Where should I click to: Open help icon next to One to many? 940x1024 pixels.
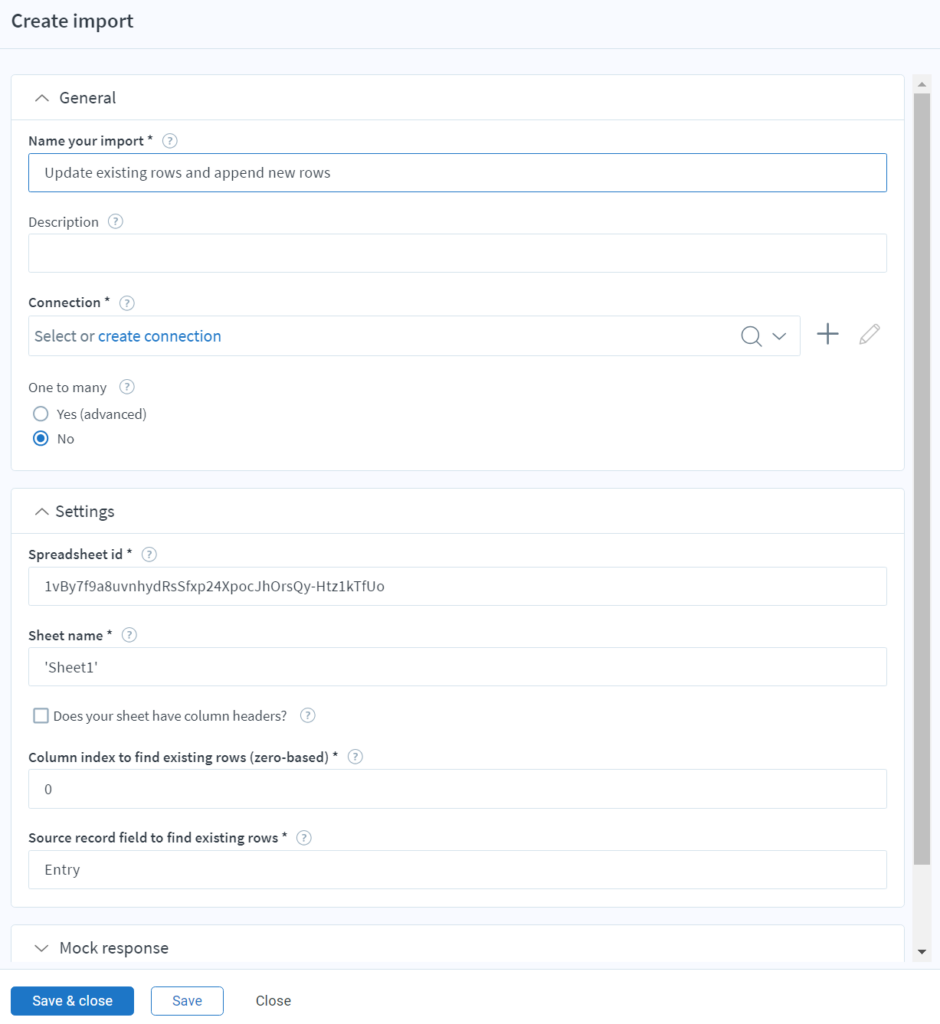click(x=127, y=387)
